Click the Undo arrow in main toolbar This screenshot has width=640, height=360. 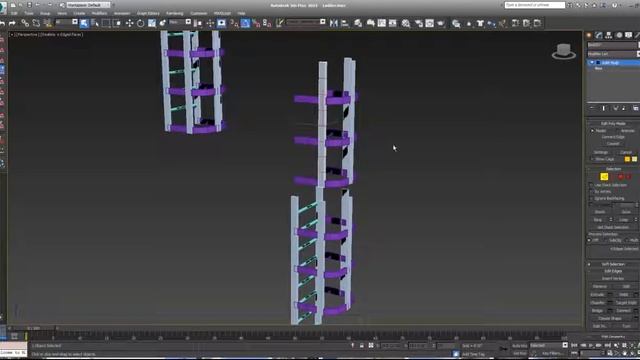pyautogui.click(x=2, y=23)
